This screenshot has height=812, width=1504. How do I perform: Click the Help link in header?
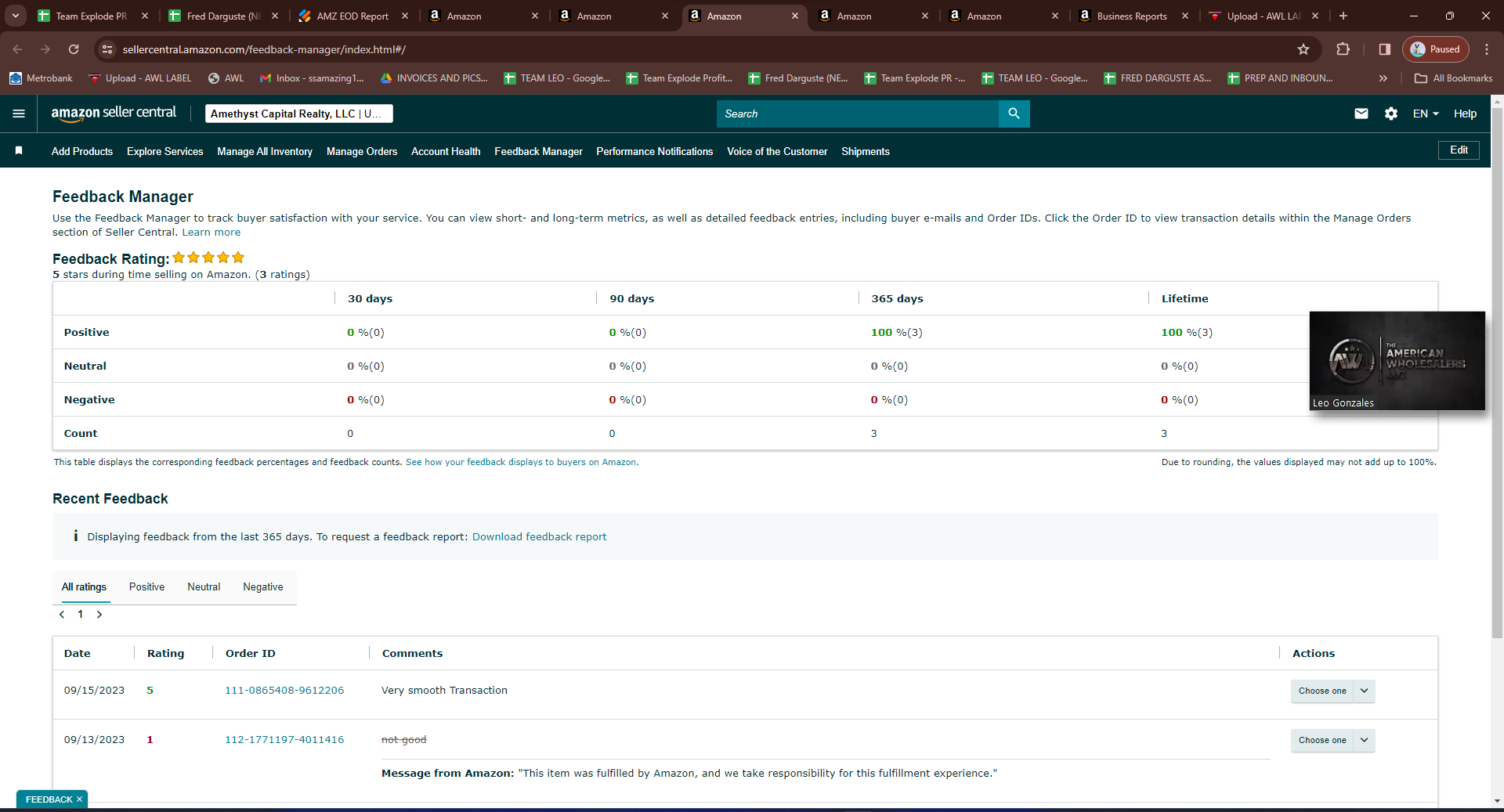coord(1465,114)
